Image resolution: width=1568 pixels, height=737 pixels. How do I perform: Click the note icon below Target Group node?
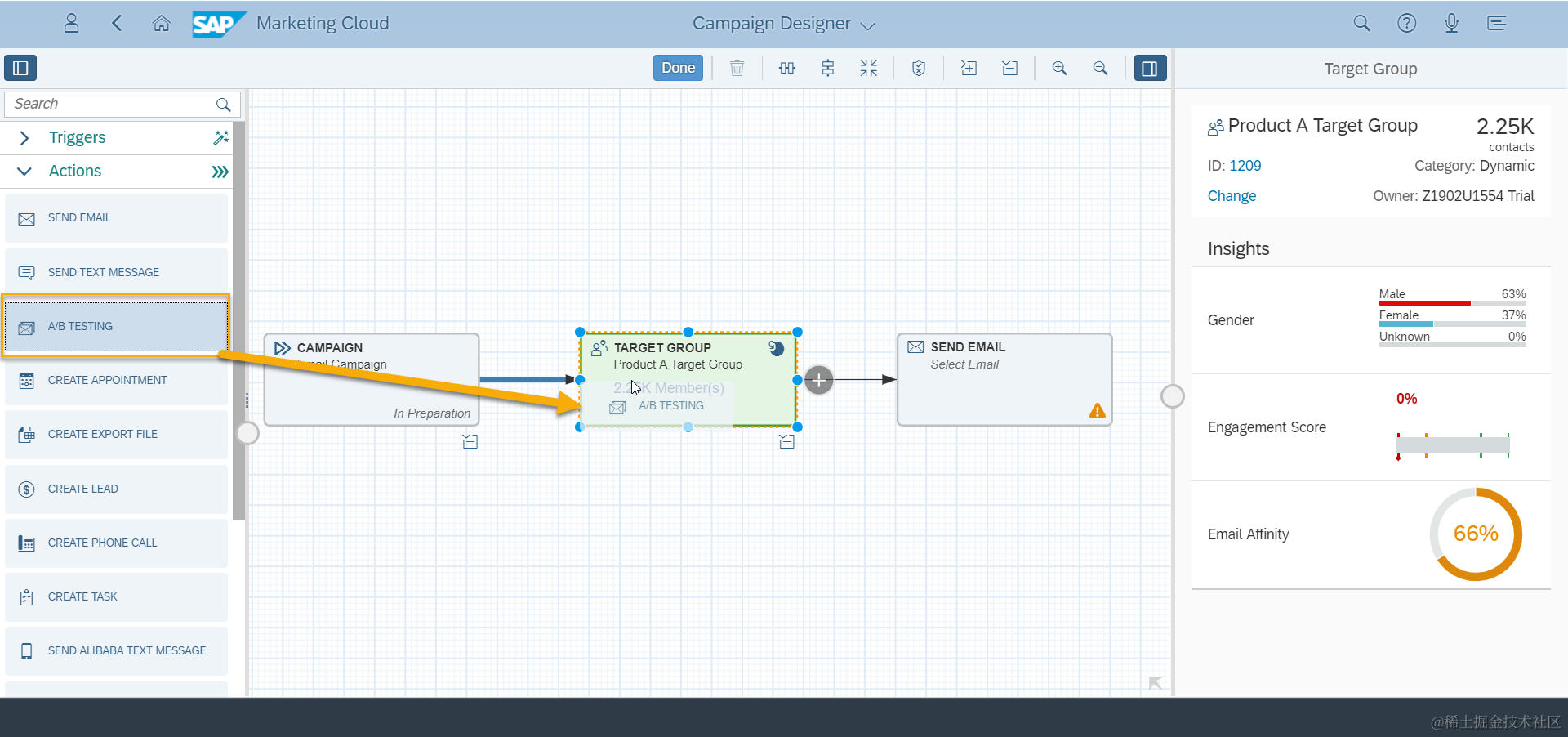coord(786,441)
